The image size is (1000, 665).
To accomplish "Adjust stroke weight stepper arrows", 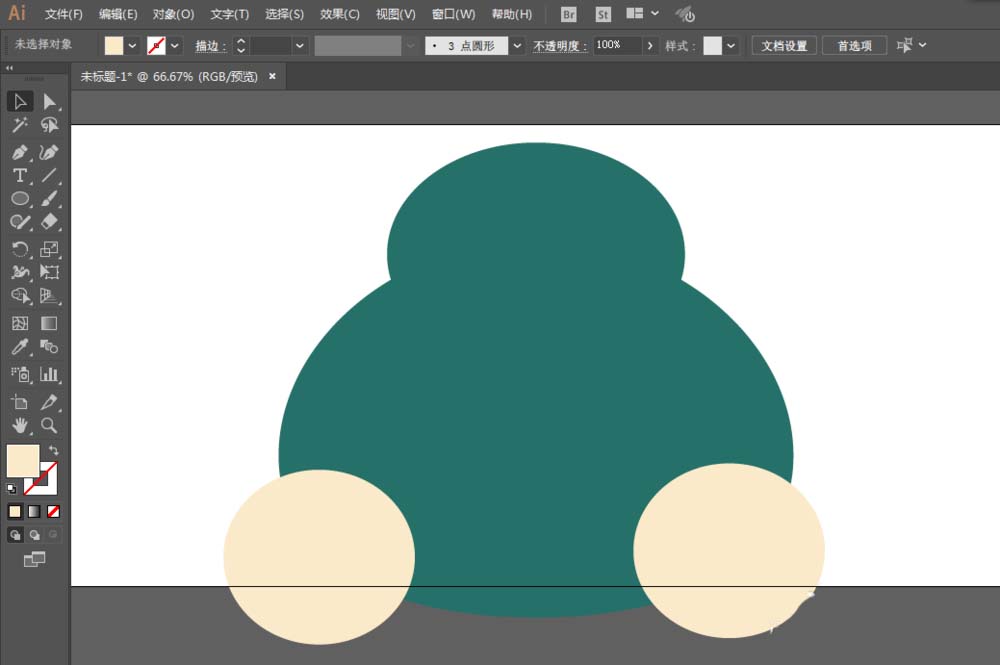I will point(241,45).
